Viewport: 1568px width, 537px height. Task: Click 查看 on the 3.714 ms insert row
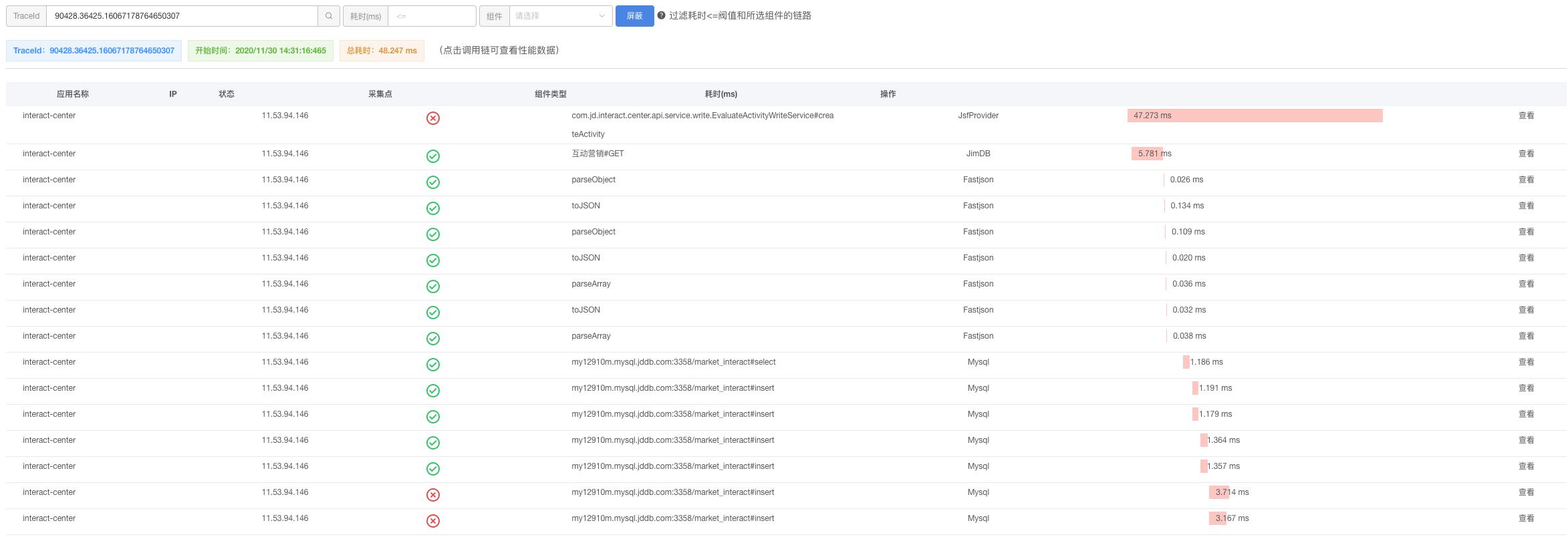click(x=1526, y=492)
